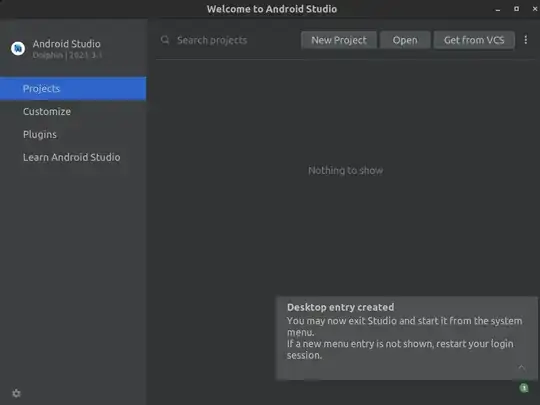Maximize the Welcome window

pos(516,9)
